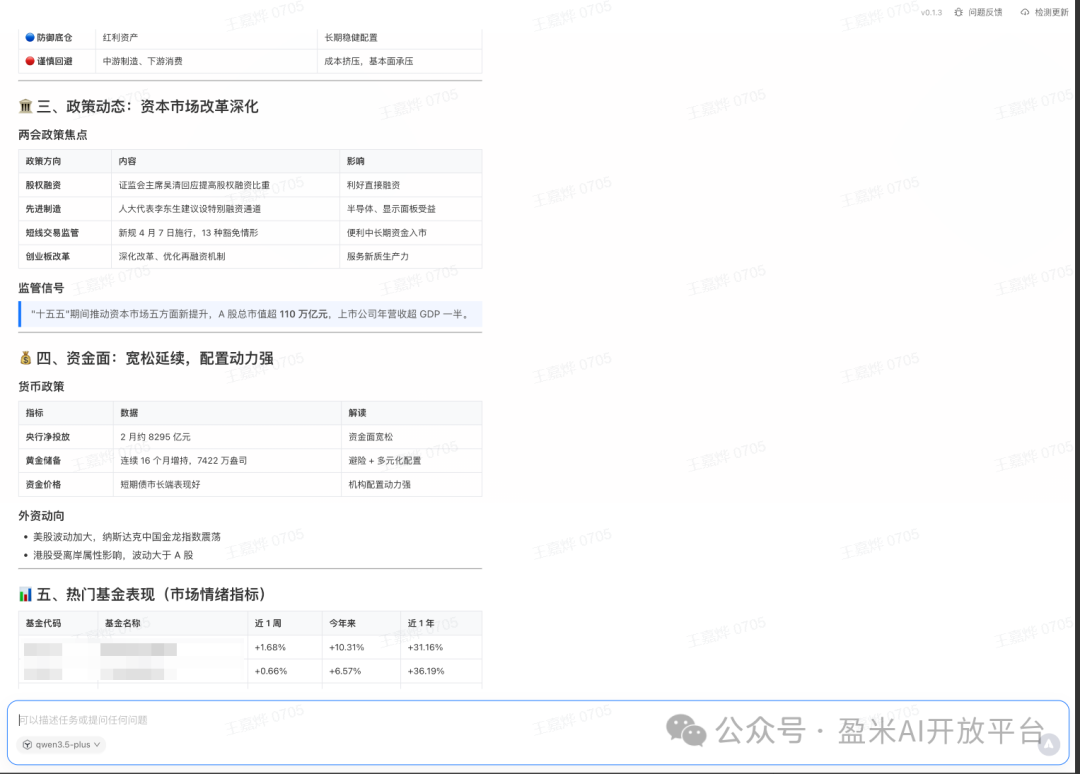Expand the model selector chevron at input bar
Viewport: 1080px width, 774px height.
[96, 744]
